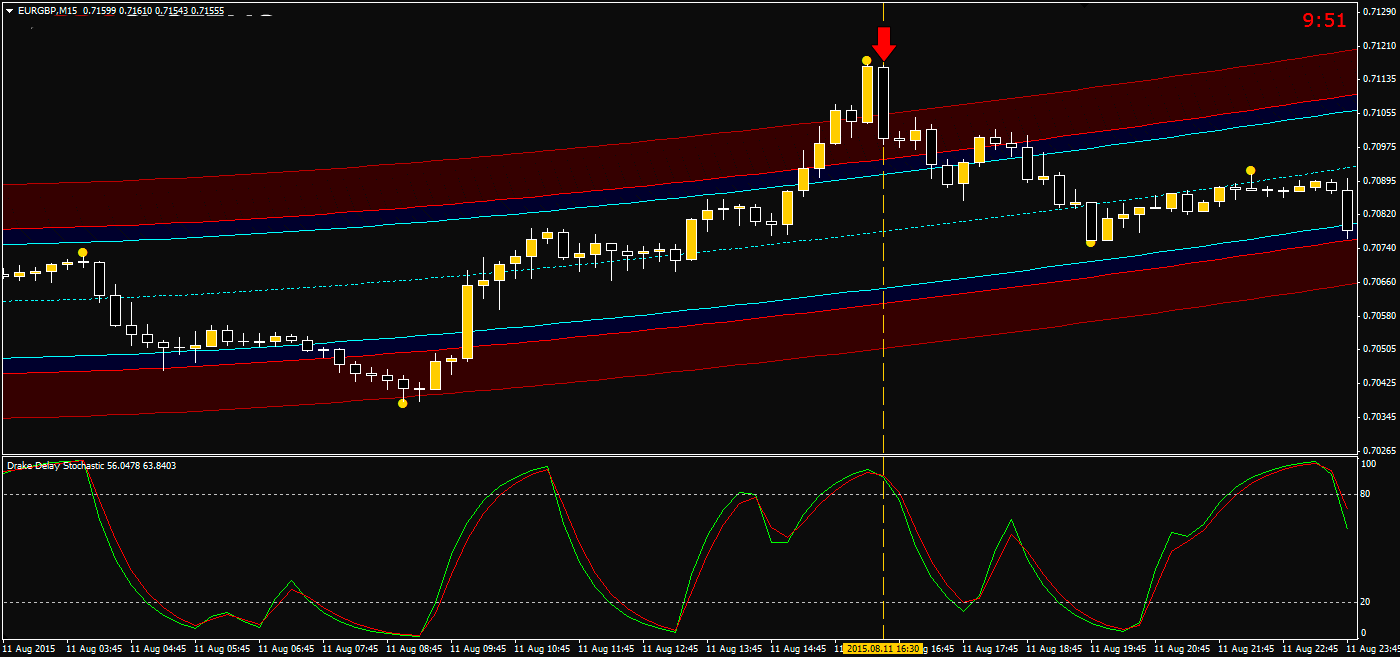1400x657 pixels.
Task: Select the yellow dot near the 21:45 candles
Action: 1250,170
